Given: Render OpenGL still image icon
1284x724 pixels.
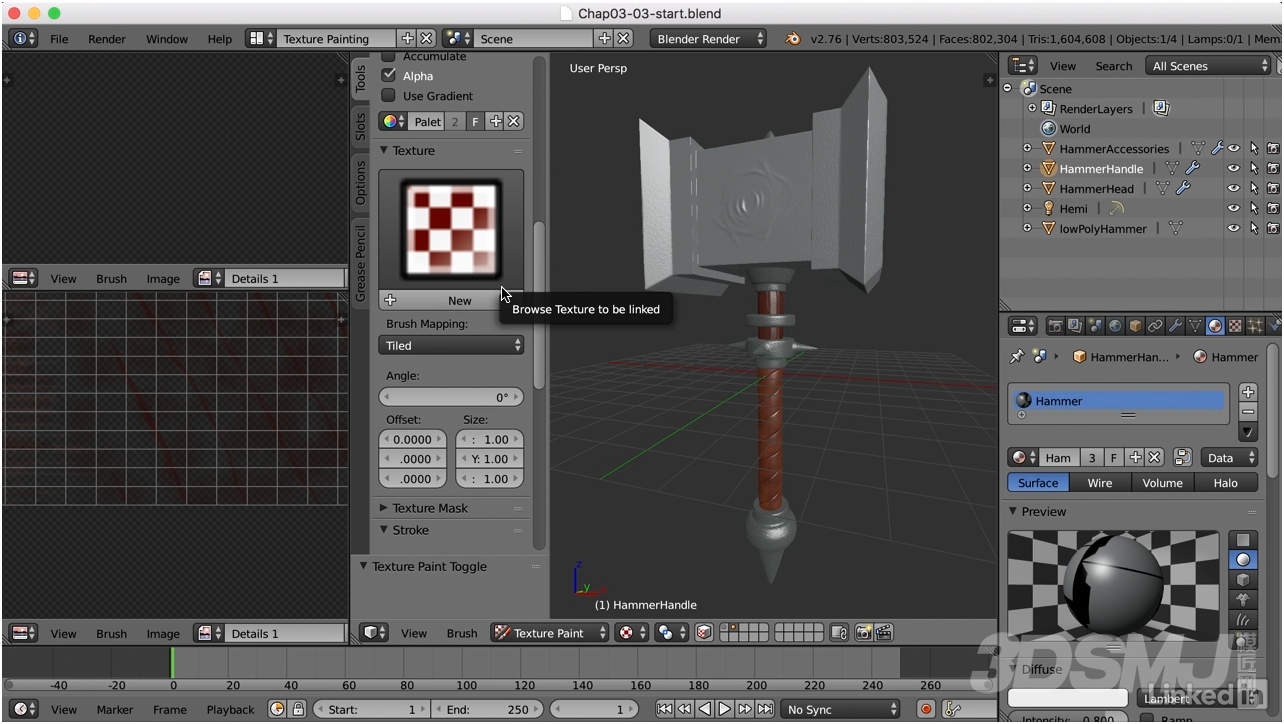Looking at the screenshot, I should [x=862, y=633].
